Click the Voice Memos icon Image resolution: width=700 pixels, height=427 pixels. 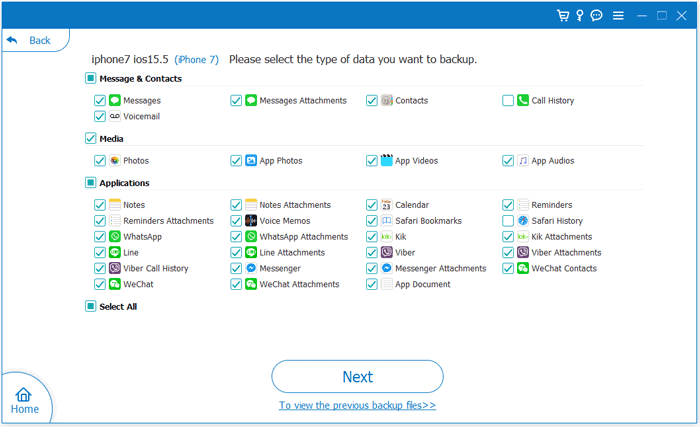click(x=251, y=221)
